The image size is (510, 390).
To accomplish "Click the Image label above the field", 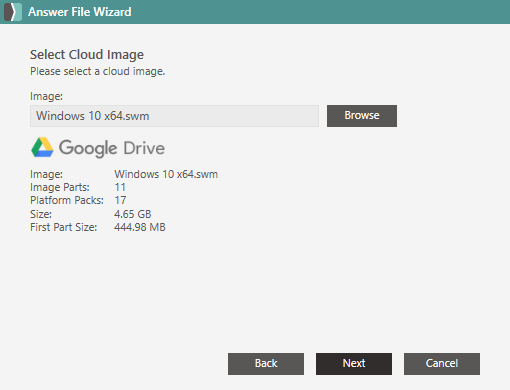I will pos(46,96).
